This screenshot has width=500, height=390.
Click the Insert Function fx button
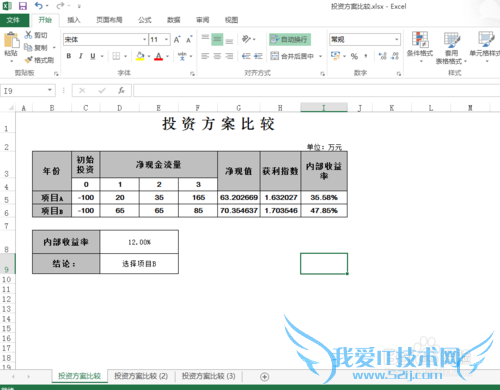(x=121, y=90)
